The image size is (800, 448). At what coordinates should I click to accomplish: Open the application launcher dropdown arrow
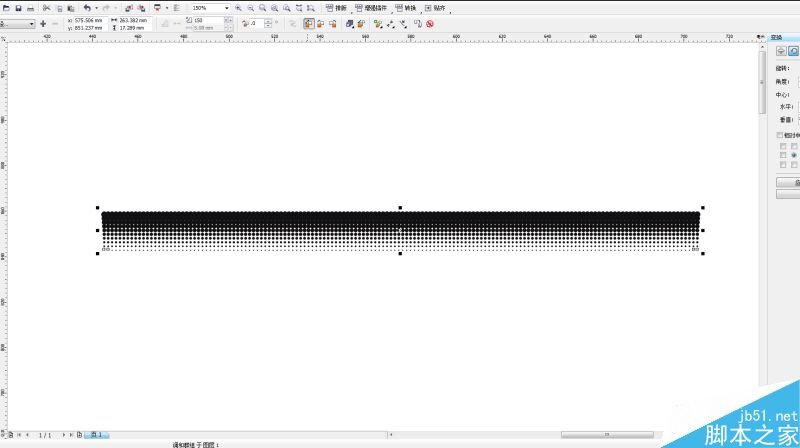click(167, 8)
